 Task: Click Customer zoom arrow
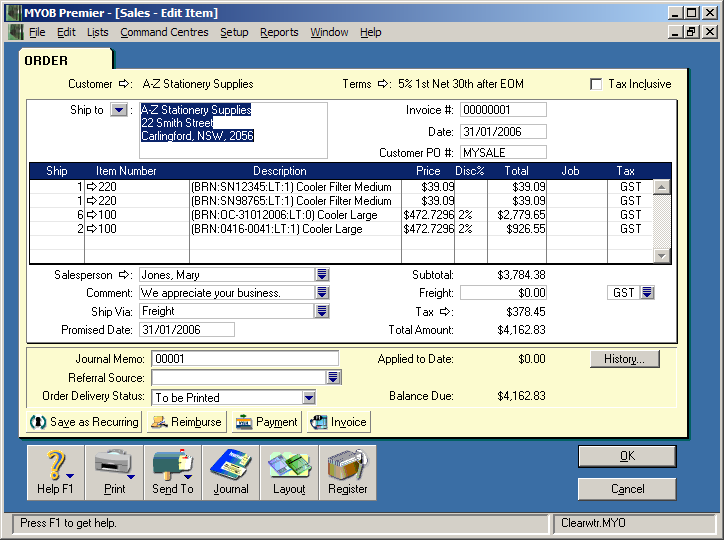click(124, 84)
